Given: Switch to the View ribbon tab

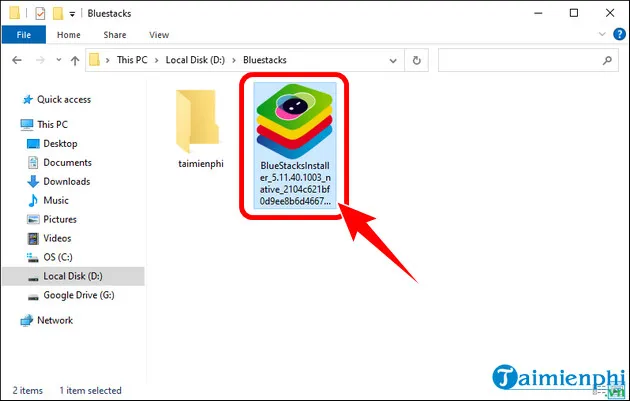Looking at the screenshot, I should point(159,35).
